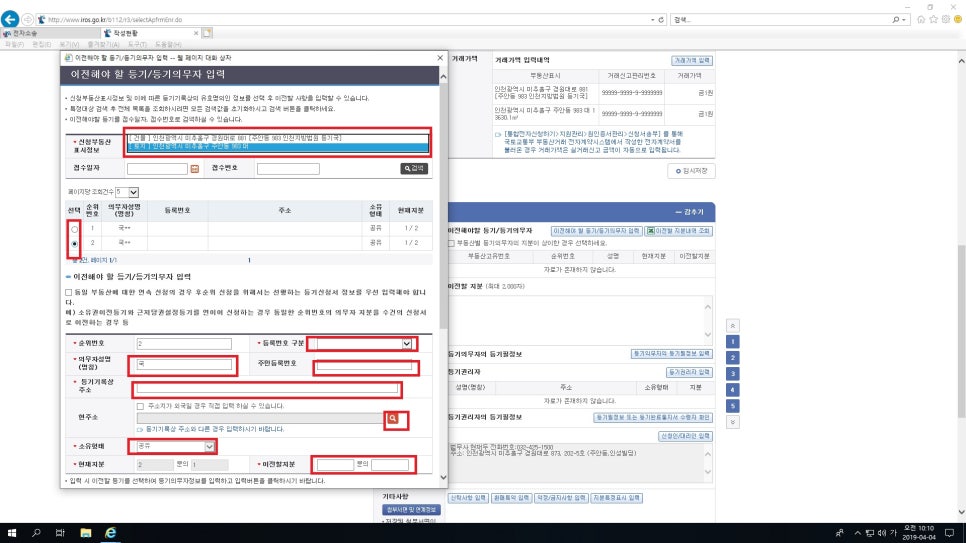Click the 현주소 address search magnifier

pos(393,418)
